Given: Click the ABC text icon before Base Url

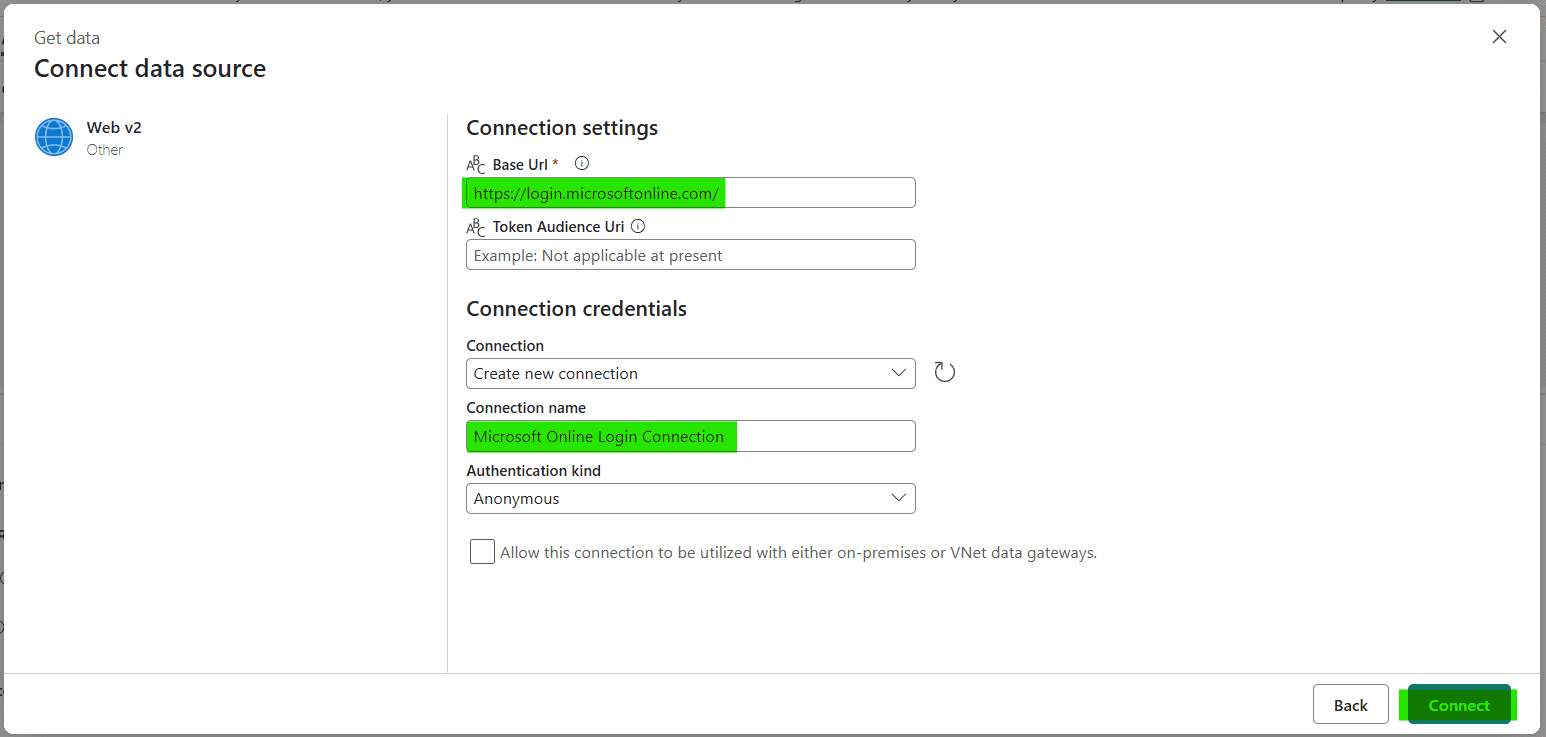Looking at the screenshot, I should (x=476, y=165).
